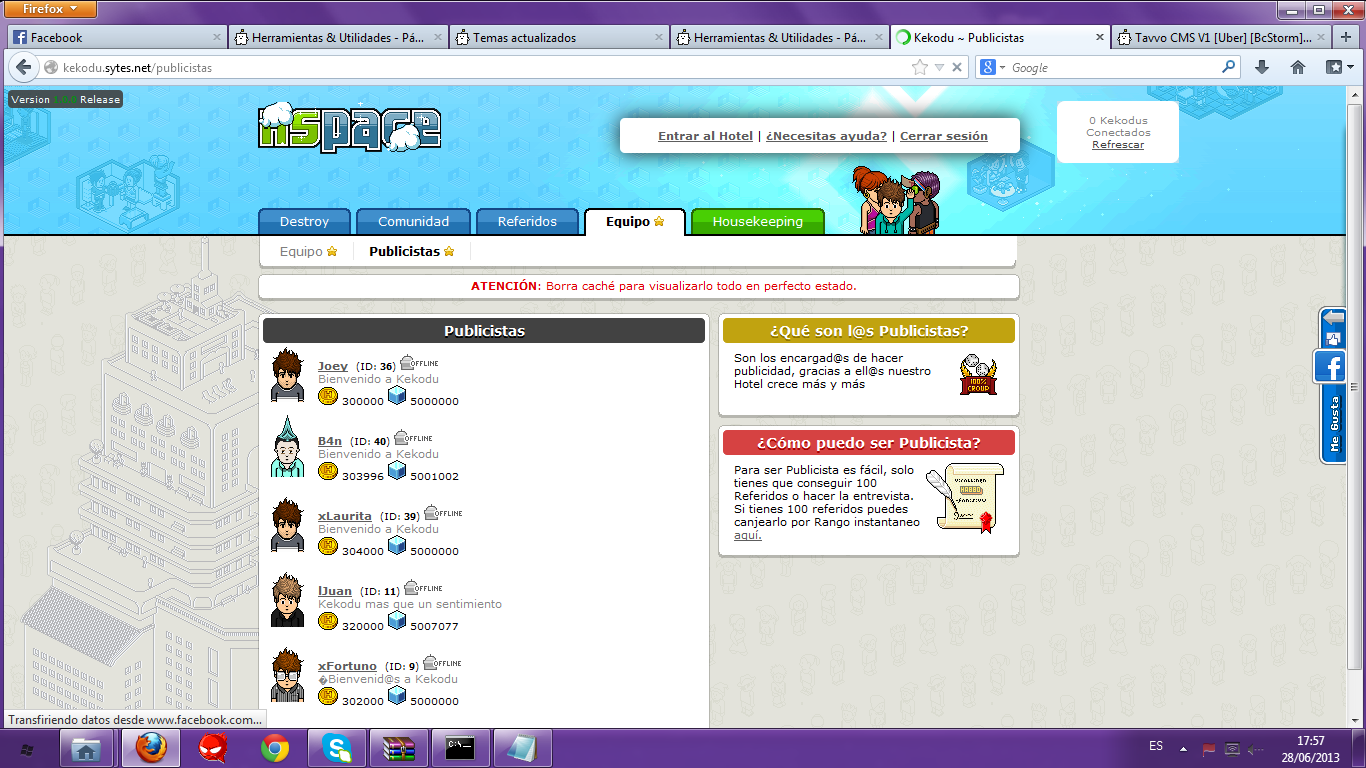The image size is (1366, 768).
Task: Open the URL history dropdown arrow
Action: click(x=939, y=68)
